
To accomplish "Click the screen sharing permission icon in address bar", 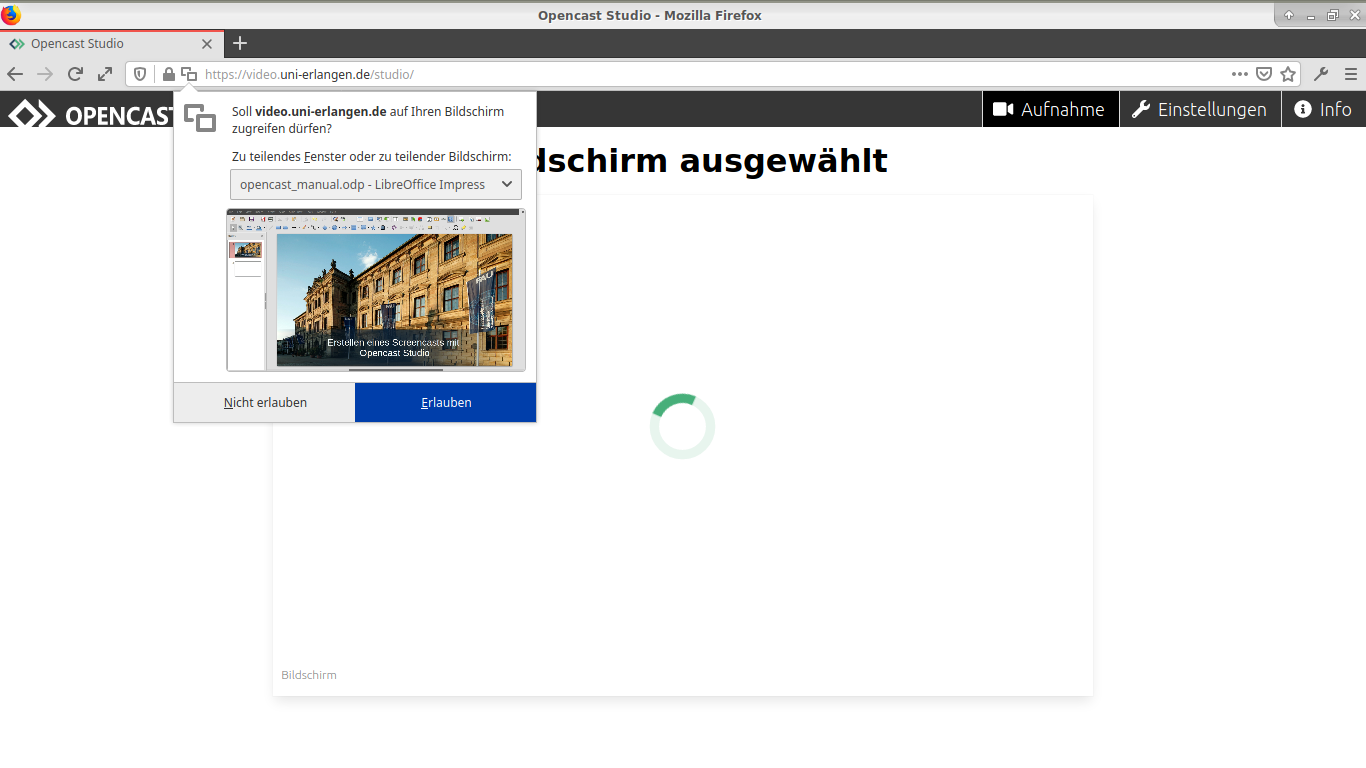I will (x=188, y=74).
